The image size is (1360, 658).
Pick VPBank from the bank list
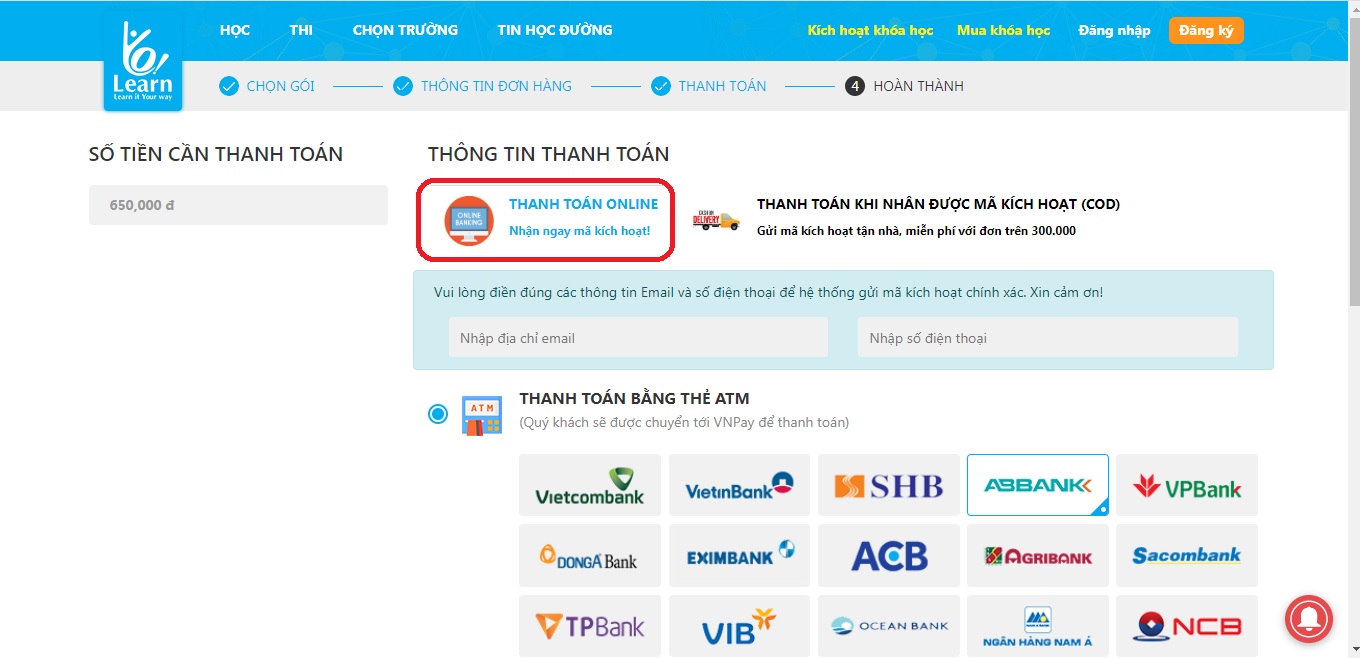[x=1187, y=485]
